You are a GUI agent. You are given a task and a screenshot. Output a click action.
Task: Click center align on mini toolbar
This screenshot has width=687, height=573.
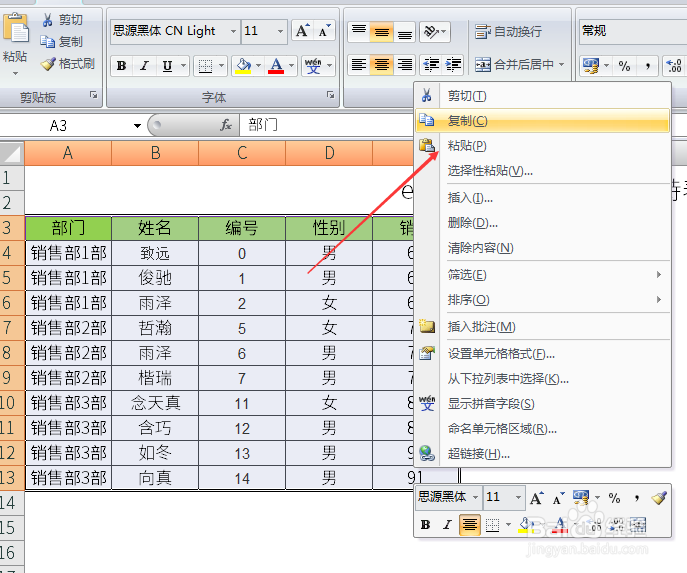pyautogui.click(x=470, y=525)
